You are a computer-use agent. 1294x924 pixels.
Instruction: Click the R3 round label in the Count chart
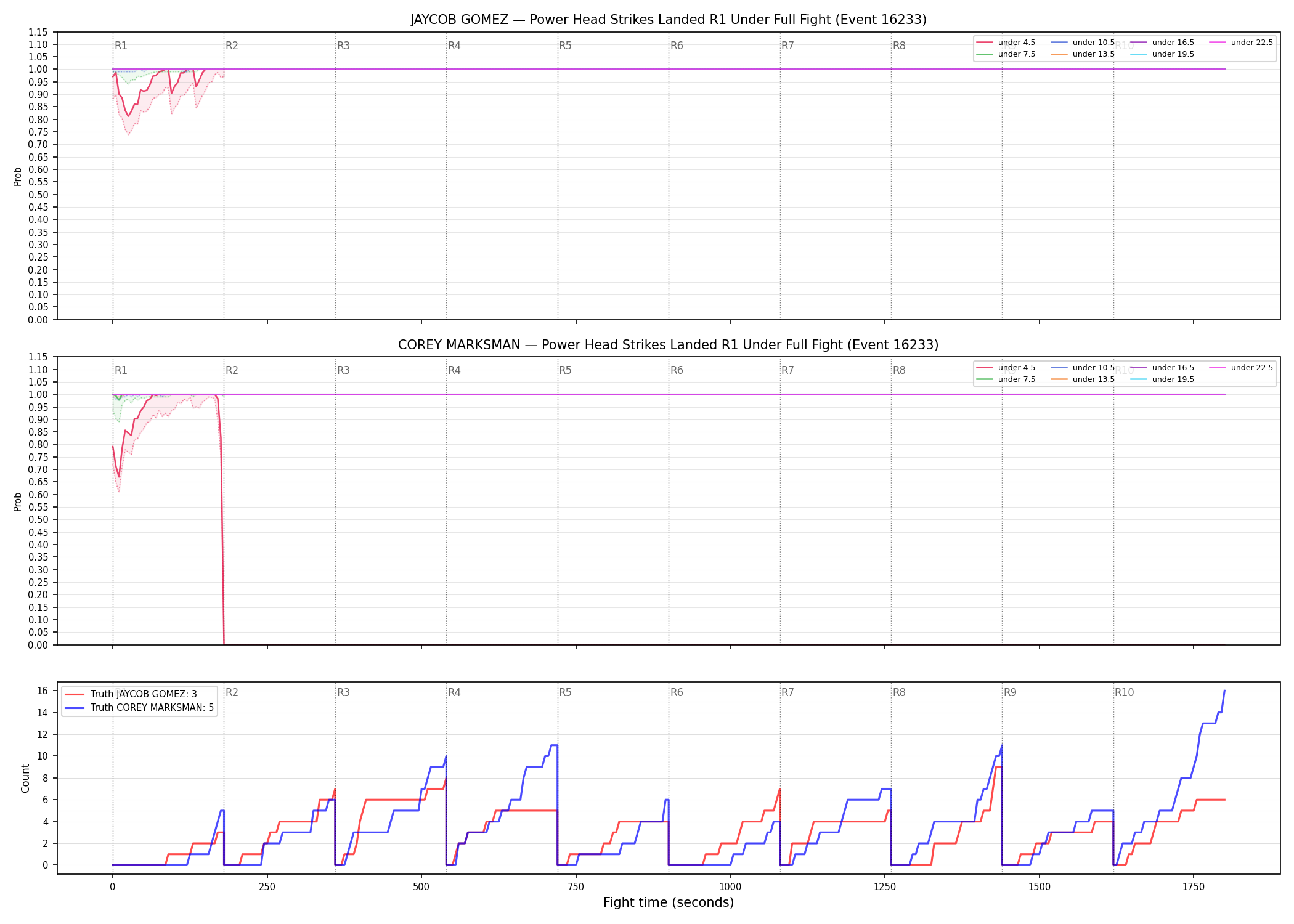(343, 692)
